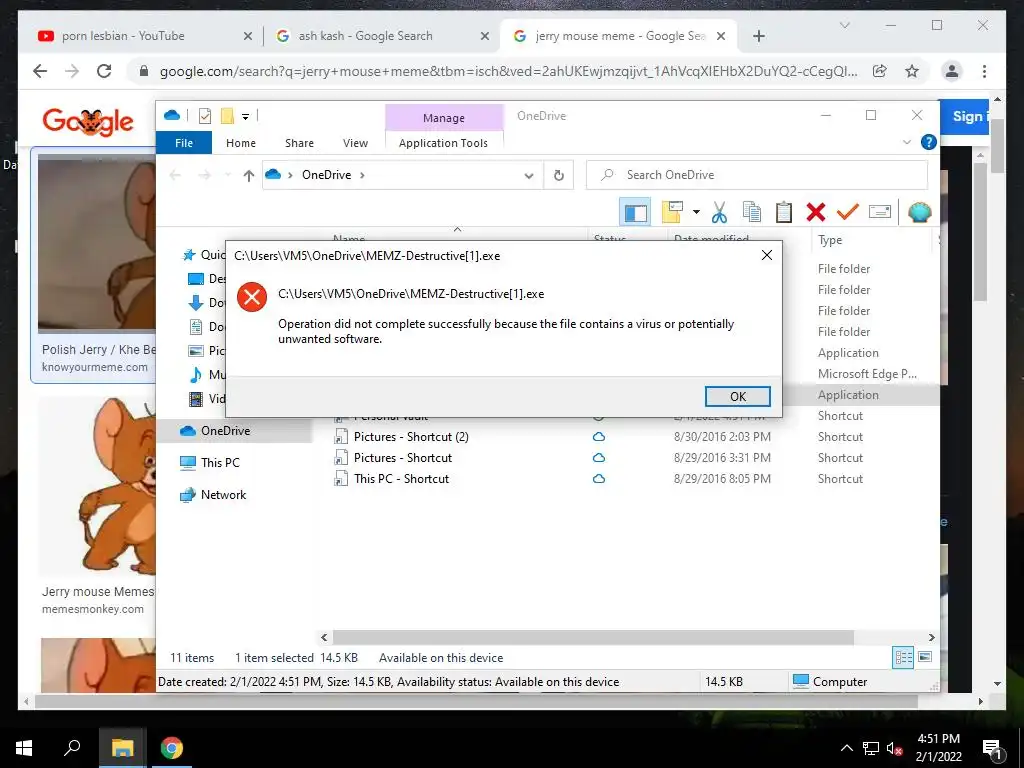Click the Chrome reload button

click(x=104, y=71)
